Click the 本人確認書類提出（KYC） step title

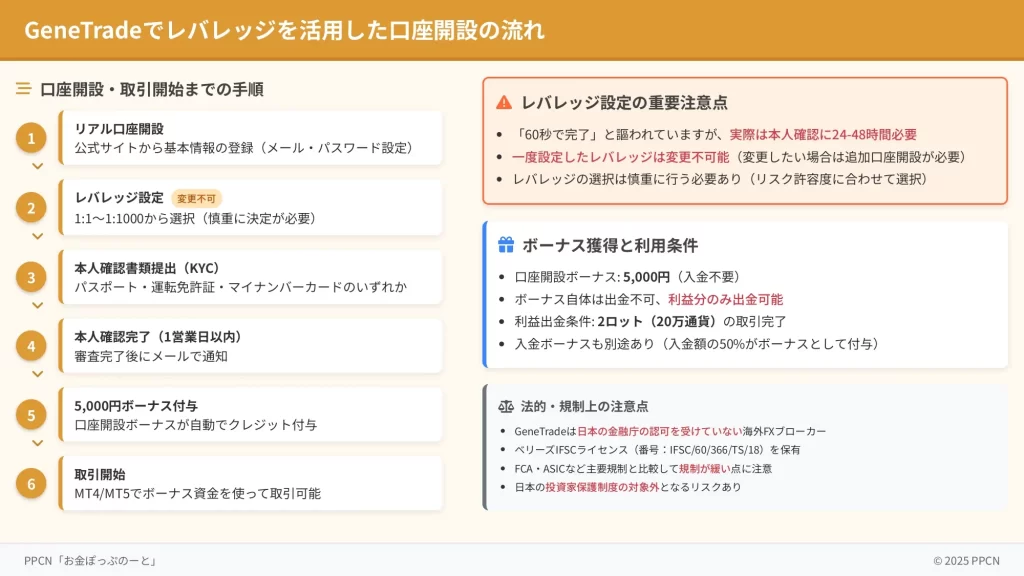[147, 268]
